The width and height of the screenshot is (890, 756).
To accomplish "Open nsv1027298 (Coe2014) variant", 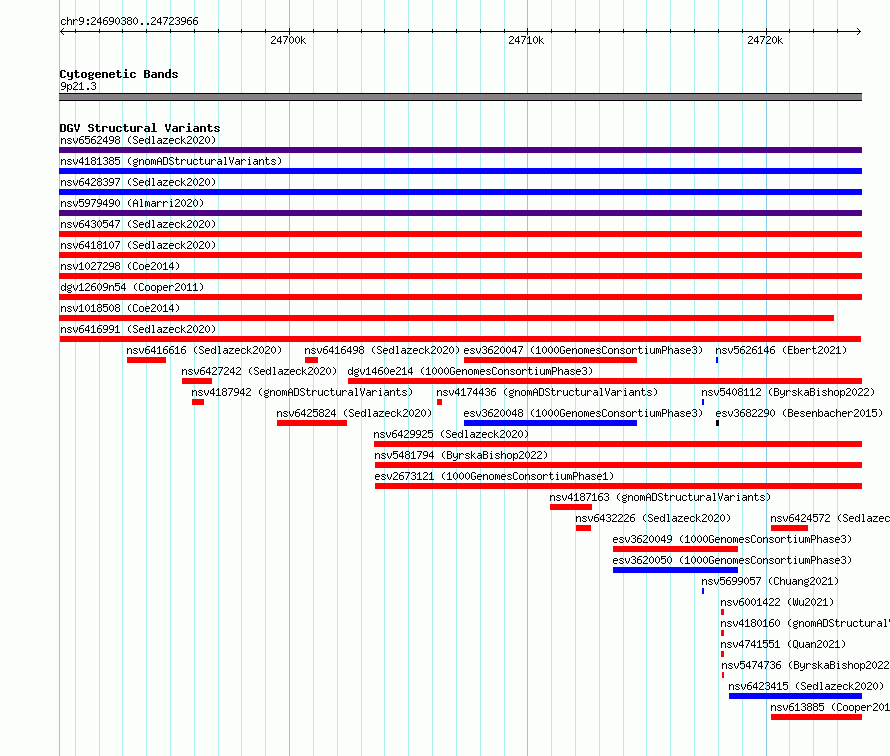I will click(120, 266).
